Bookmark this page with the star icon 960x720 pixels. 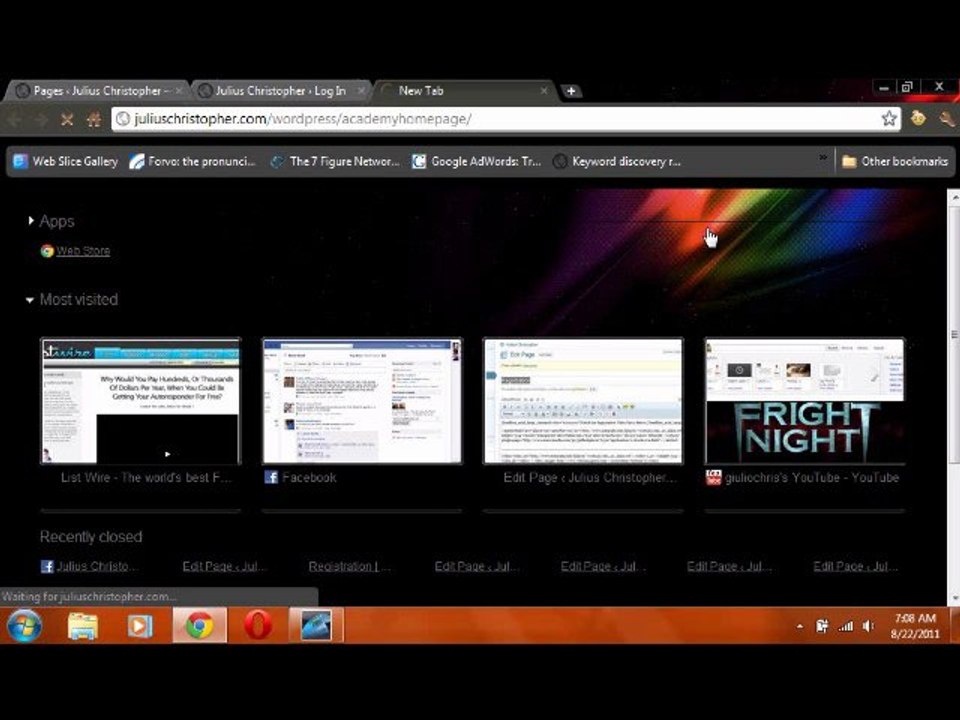pyautogui.click(x=889, y=118)
